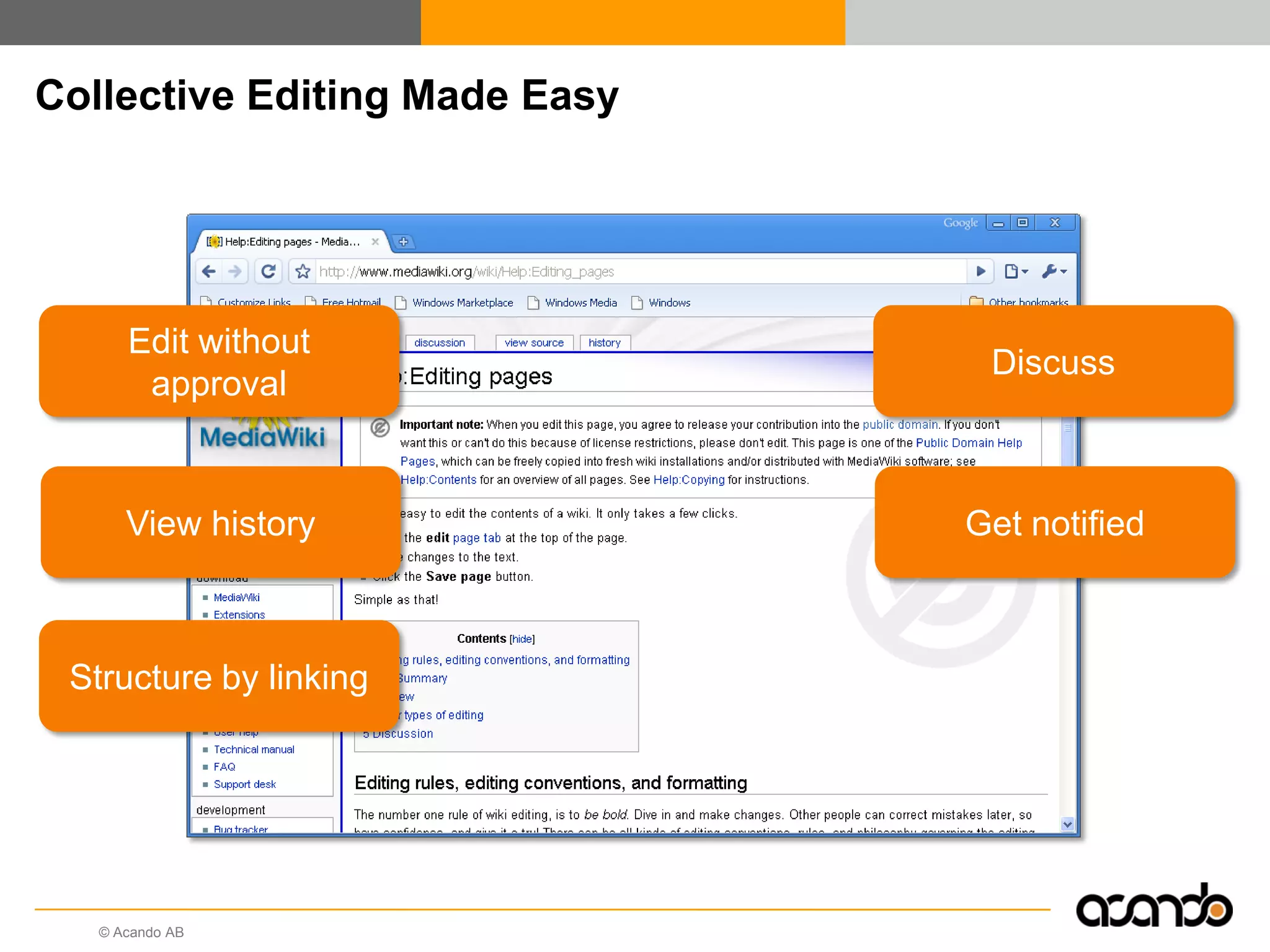Screen dimensions: 1270x952
Task: Follow the page tab link
Action: (x=477, y=538)
